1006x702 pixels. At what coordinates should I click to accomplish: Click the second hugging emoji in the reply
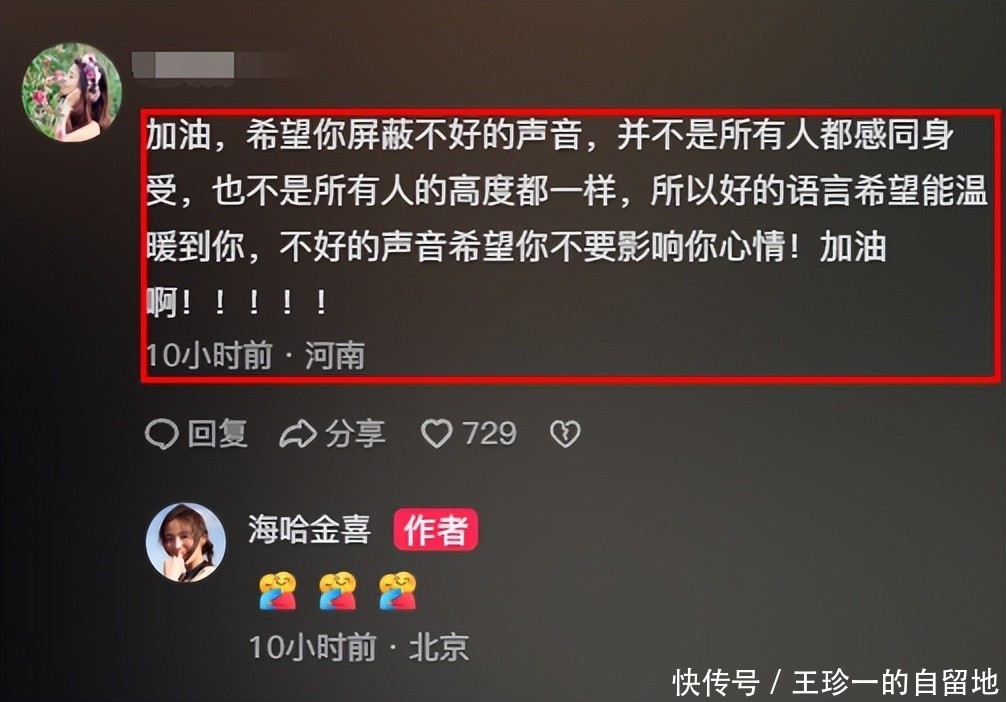coord(338,591)
